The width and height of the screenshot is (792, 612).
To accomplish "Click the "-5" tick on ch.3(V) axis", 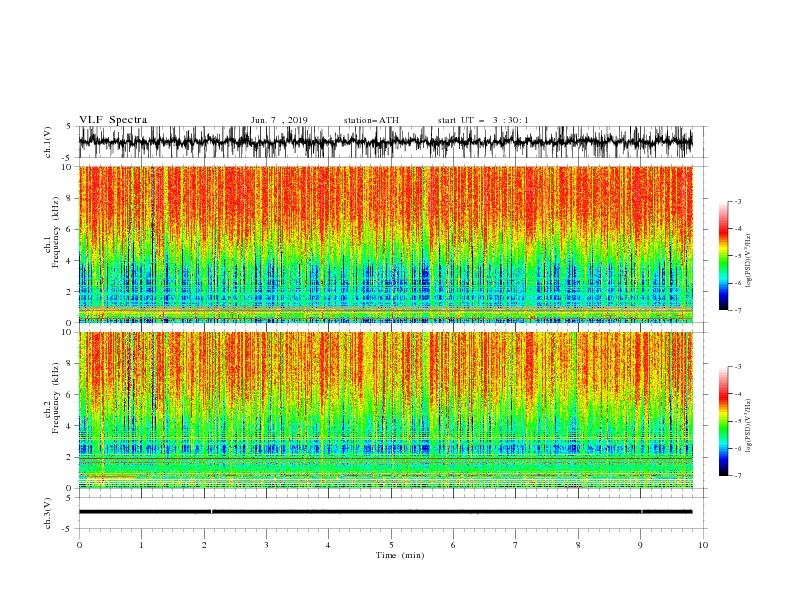I will pos(68,529).
